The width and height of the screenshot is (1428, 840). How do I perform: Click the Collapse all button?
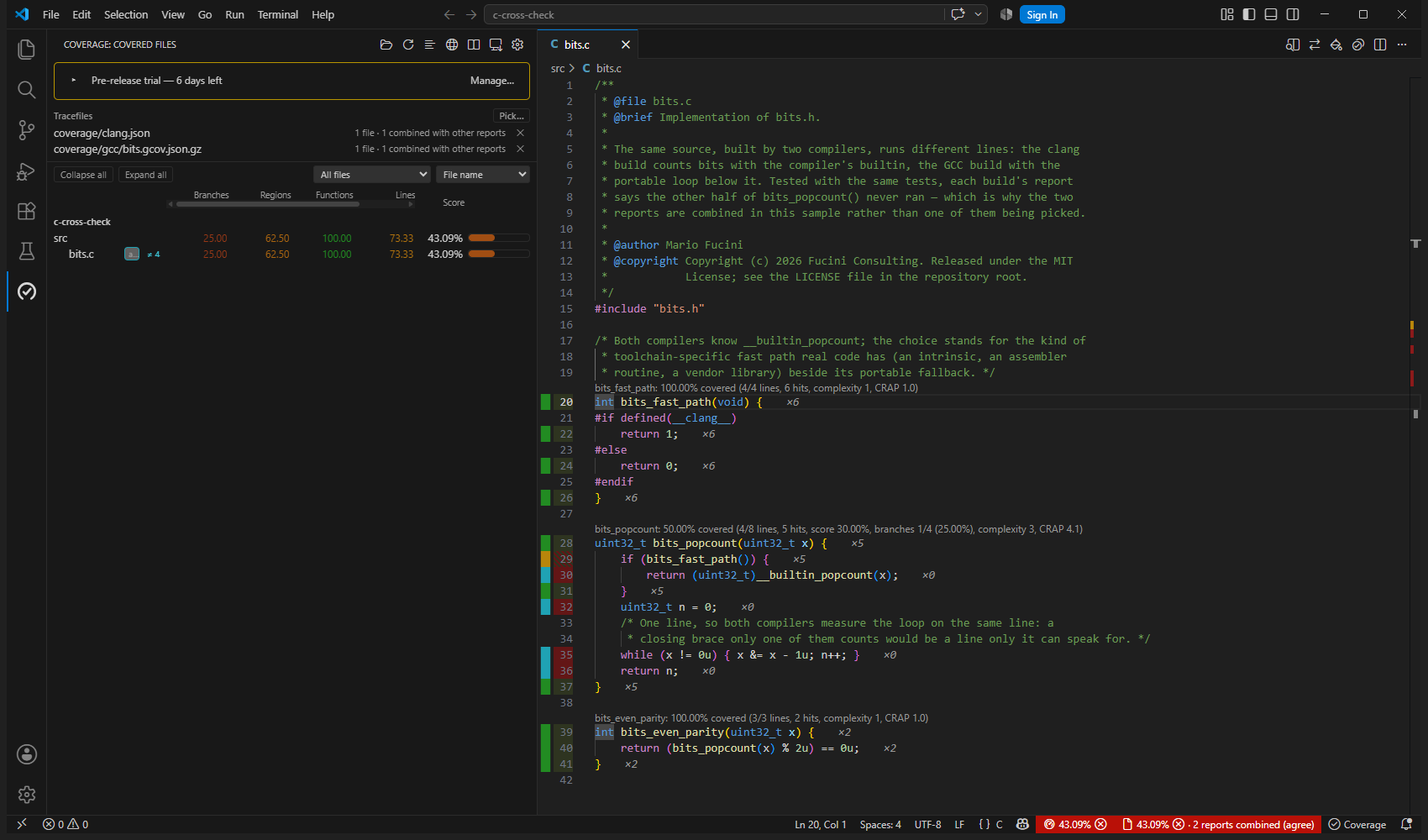[83, 175]
